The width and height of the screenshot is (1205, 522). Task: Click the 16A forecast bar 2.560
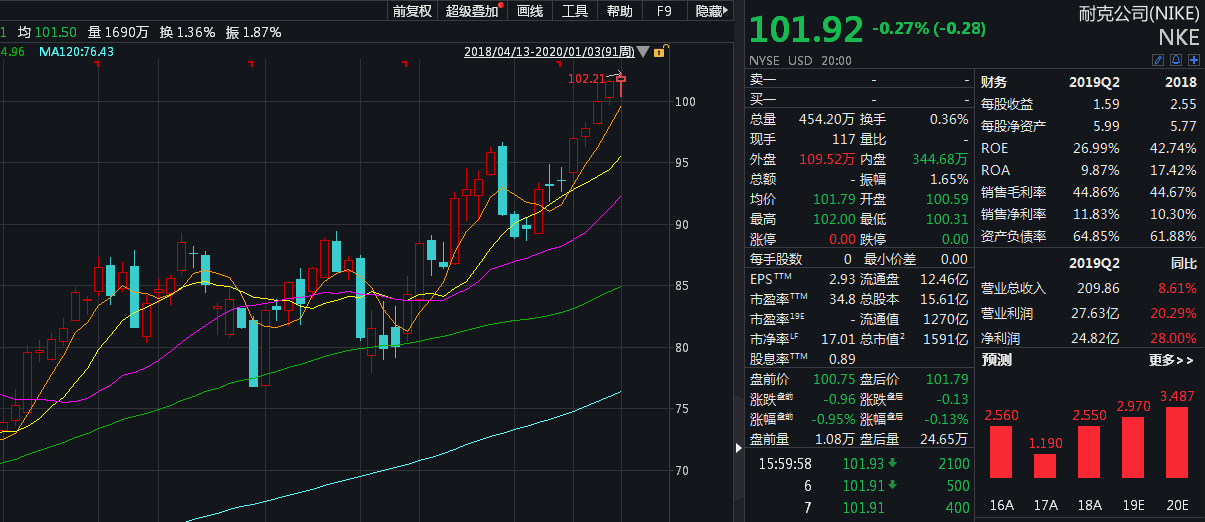coord(1001,452)
